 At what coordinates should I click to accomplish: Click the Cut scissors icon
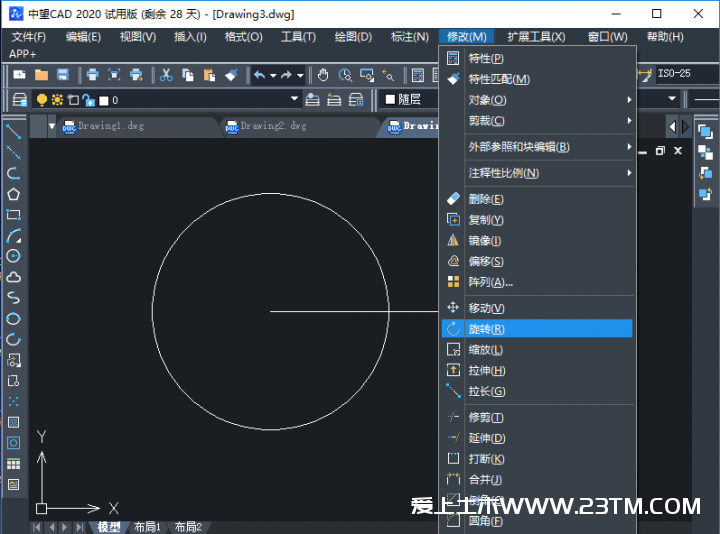pos(166,75)
